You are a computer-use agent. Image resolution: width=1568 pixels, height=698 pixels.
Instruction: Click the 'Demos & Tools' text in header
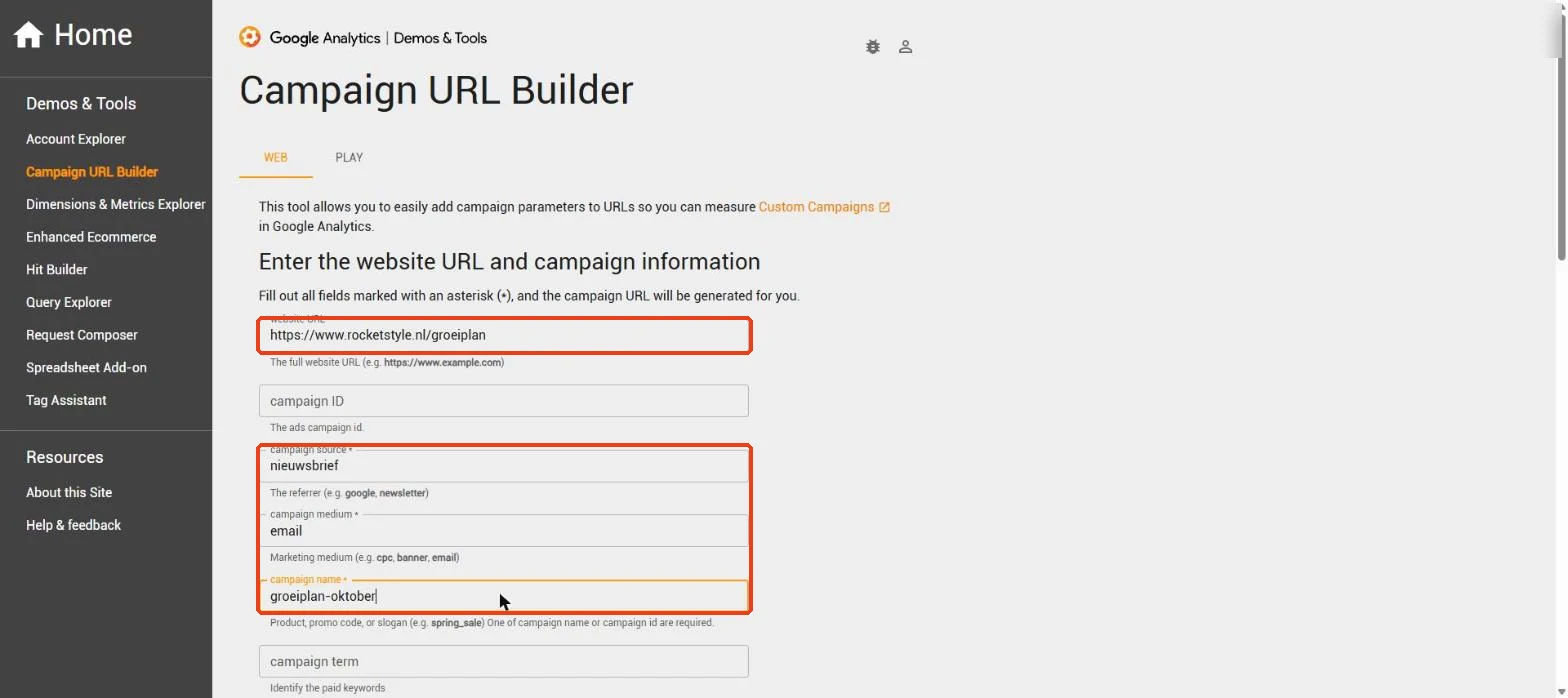pos(440,38)
